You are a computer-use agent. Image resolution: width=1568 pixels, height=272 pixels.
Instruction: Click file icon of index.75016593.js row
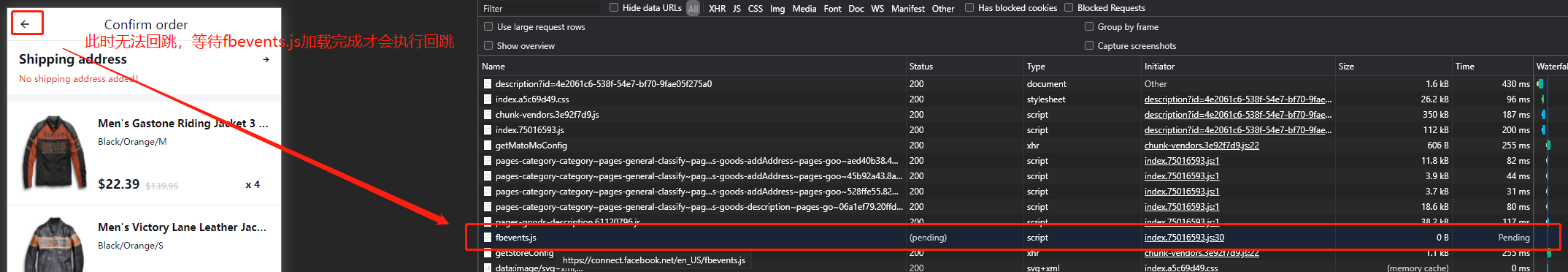tap(488, 130)
